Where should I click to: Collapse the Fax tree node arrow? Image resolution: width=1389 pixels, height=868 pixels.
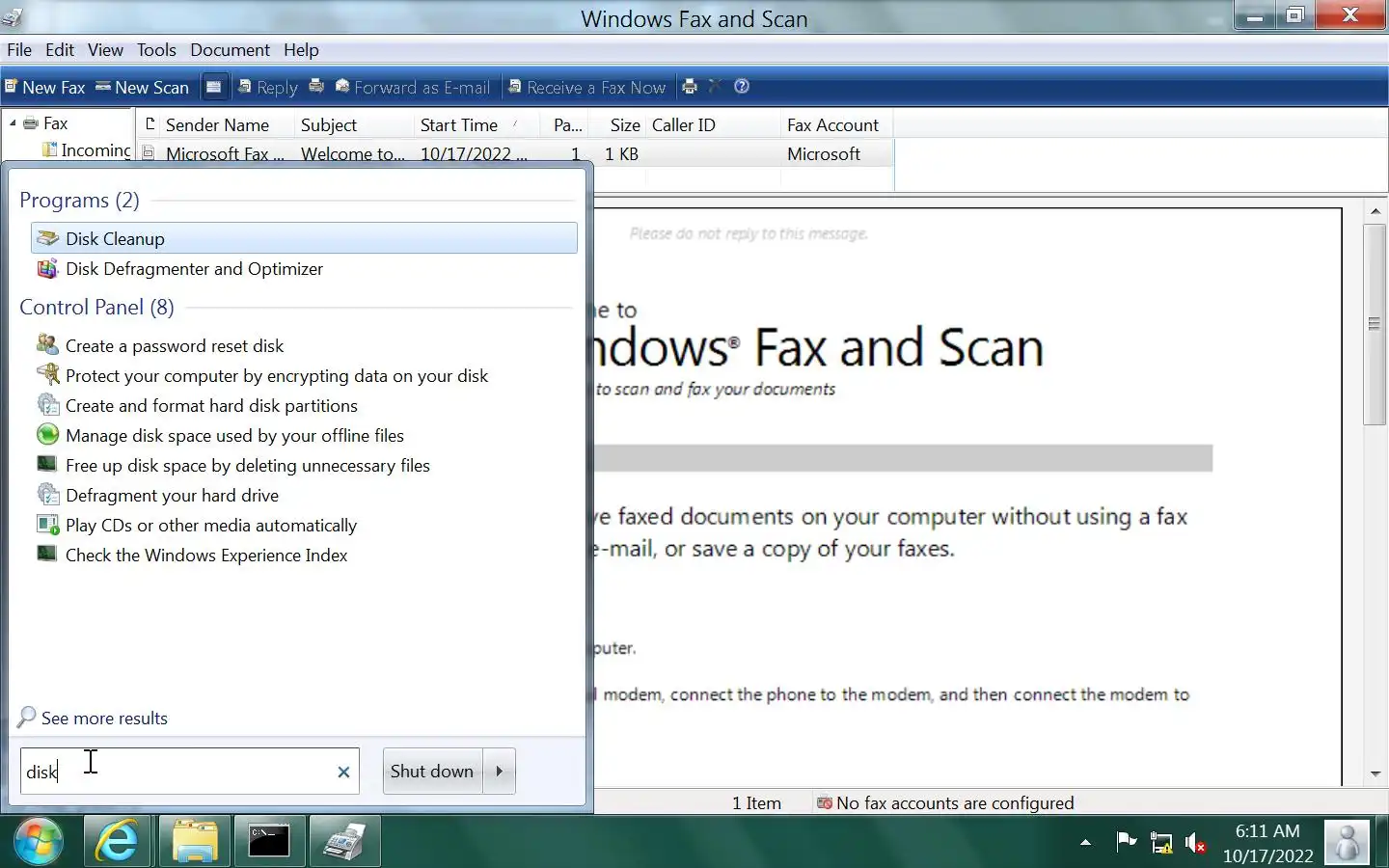pyautogui.click(x=13, y=123)
